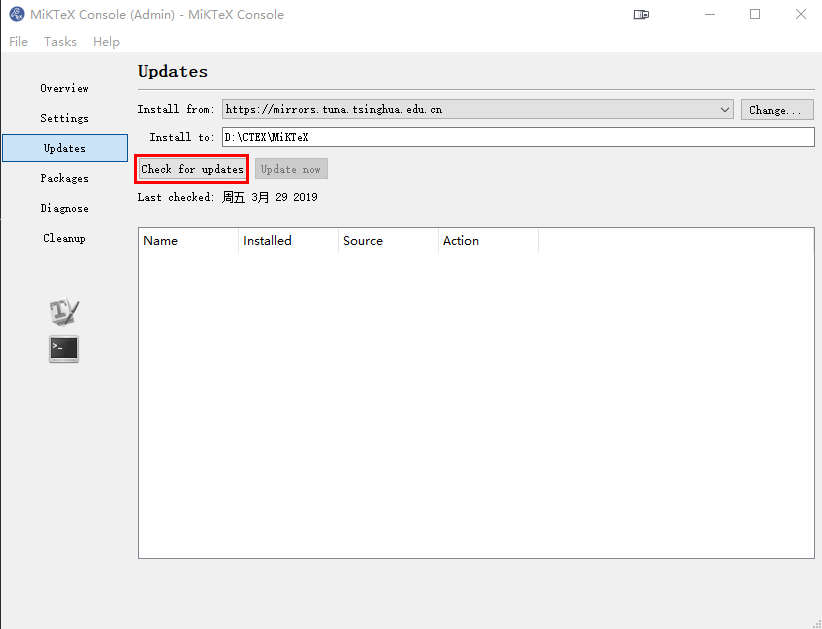Select the Updates page in sidebar
Image resolution: width=822 pixels, height=629 pixels.
click(x=65, y=148)
